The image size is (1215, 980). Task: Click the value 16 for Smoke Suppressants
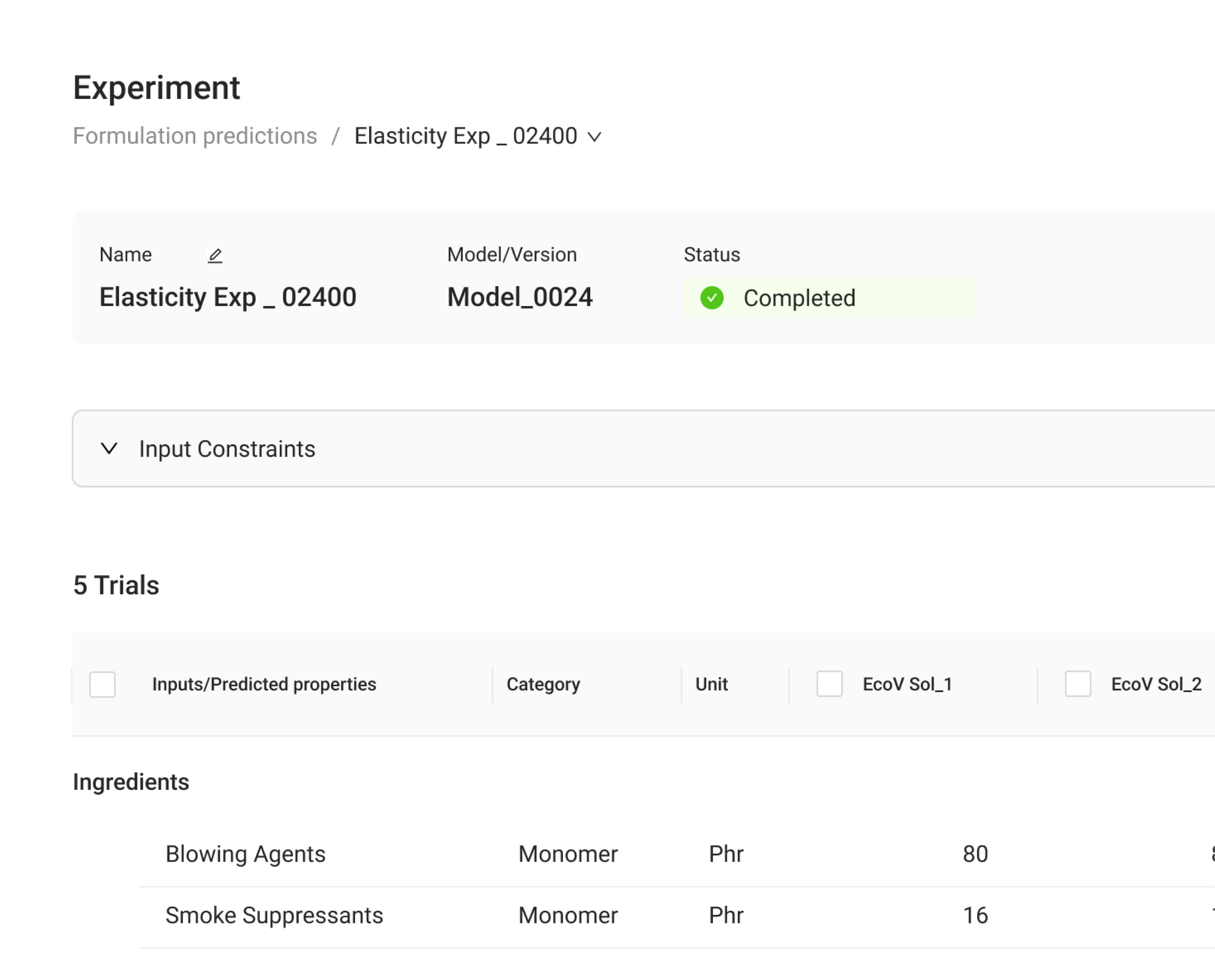(x=975, y=916)
